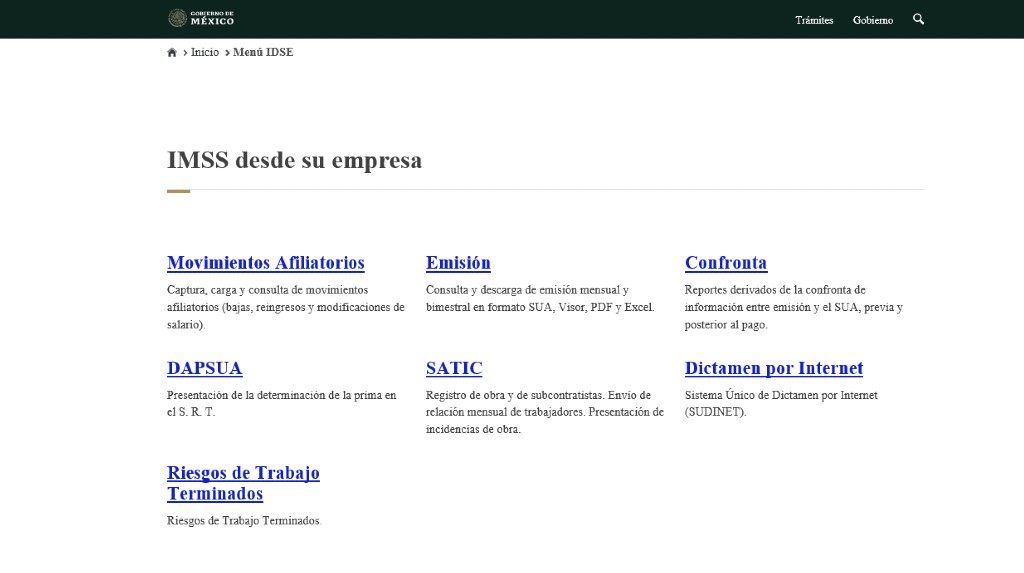Open the Trámites menu item
1024x573 pixels.
pyautogui.click(x=814, y=20)
